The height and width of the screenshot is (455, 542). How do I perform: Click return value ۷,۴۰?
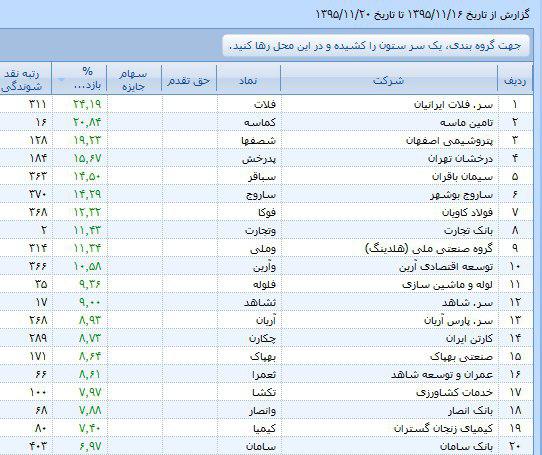tap(90, 428)
